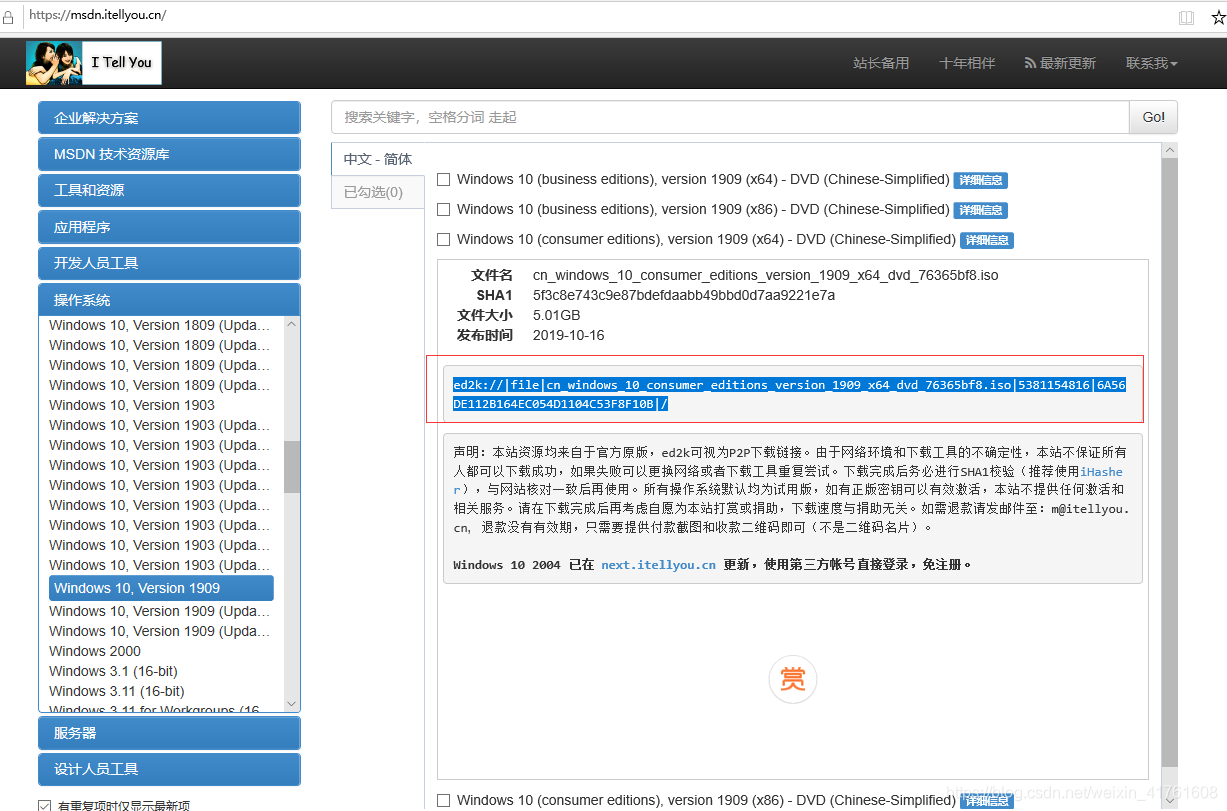
Task: Expand the 服务器 category
Action: pos(168,732)
